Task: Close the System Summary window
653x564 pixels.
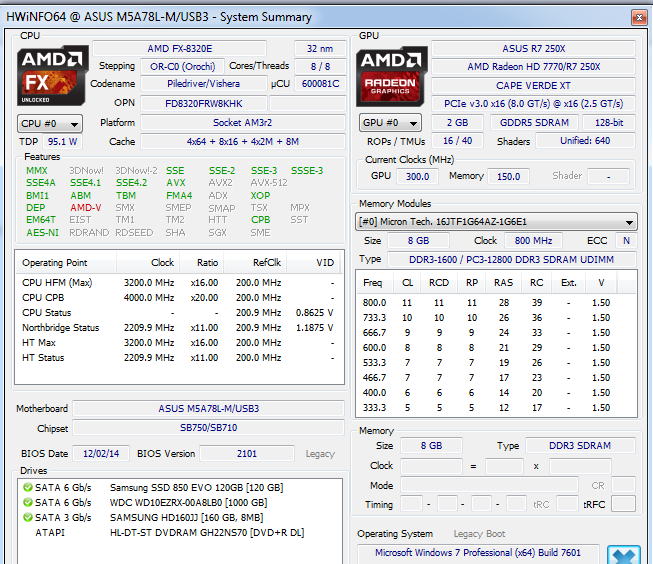Action: click(x=639, y=17)
